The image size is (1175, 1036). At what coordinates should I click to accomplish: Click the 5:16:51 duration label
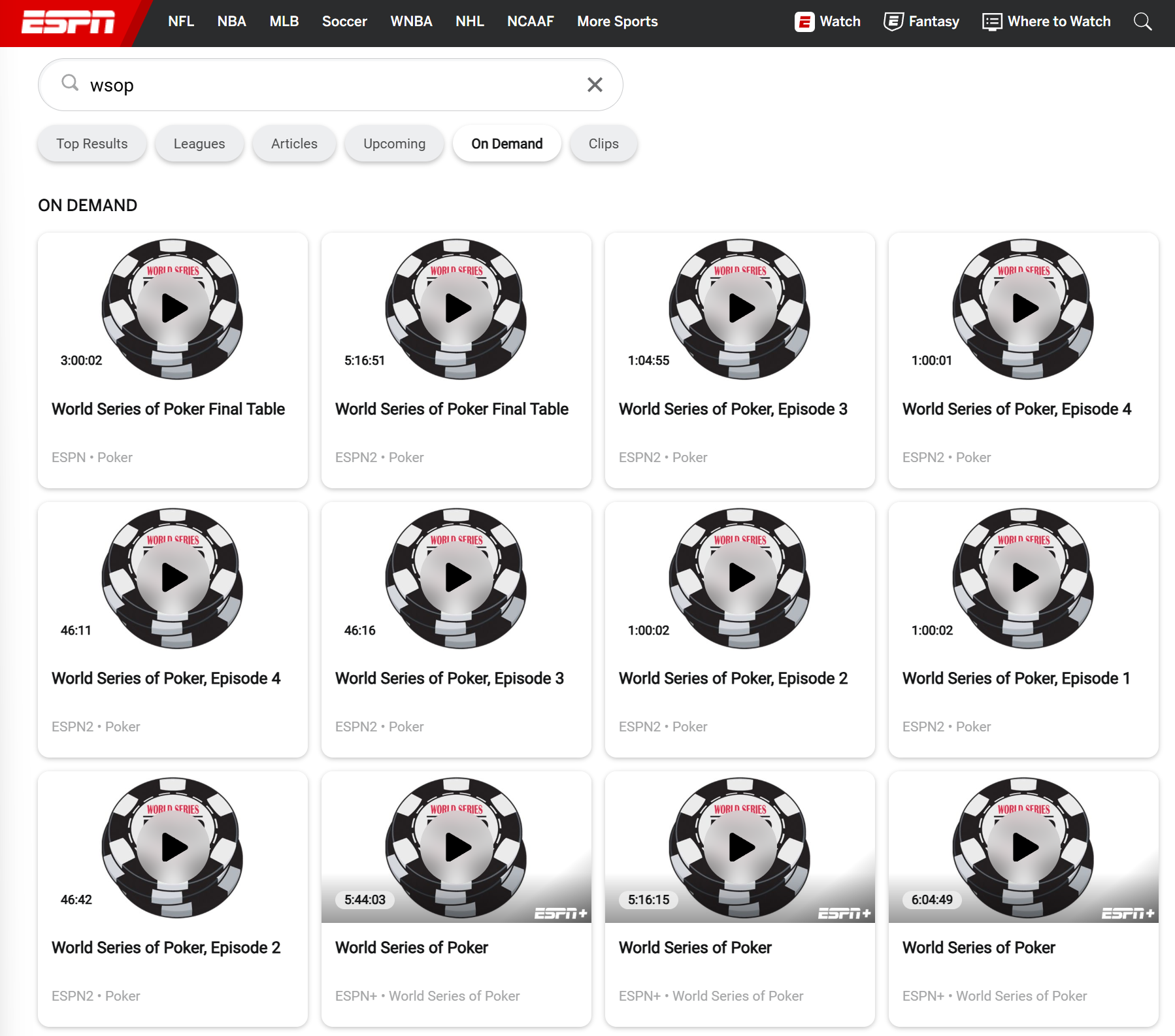click(x=365, y=361)
